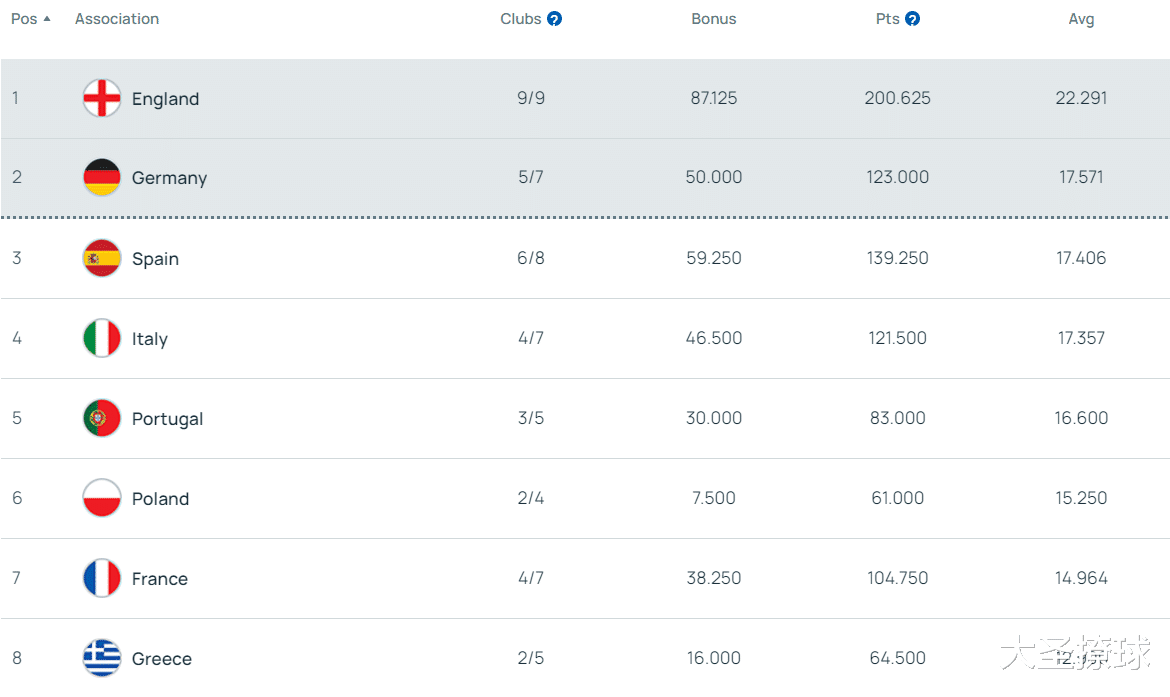Sort table by Pts header label
Screen dimensions: 1170x697
[887, 19]
